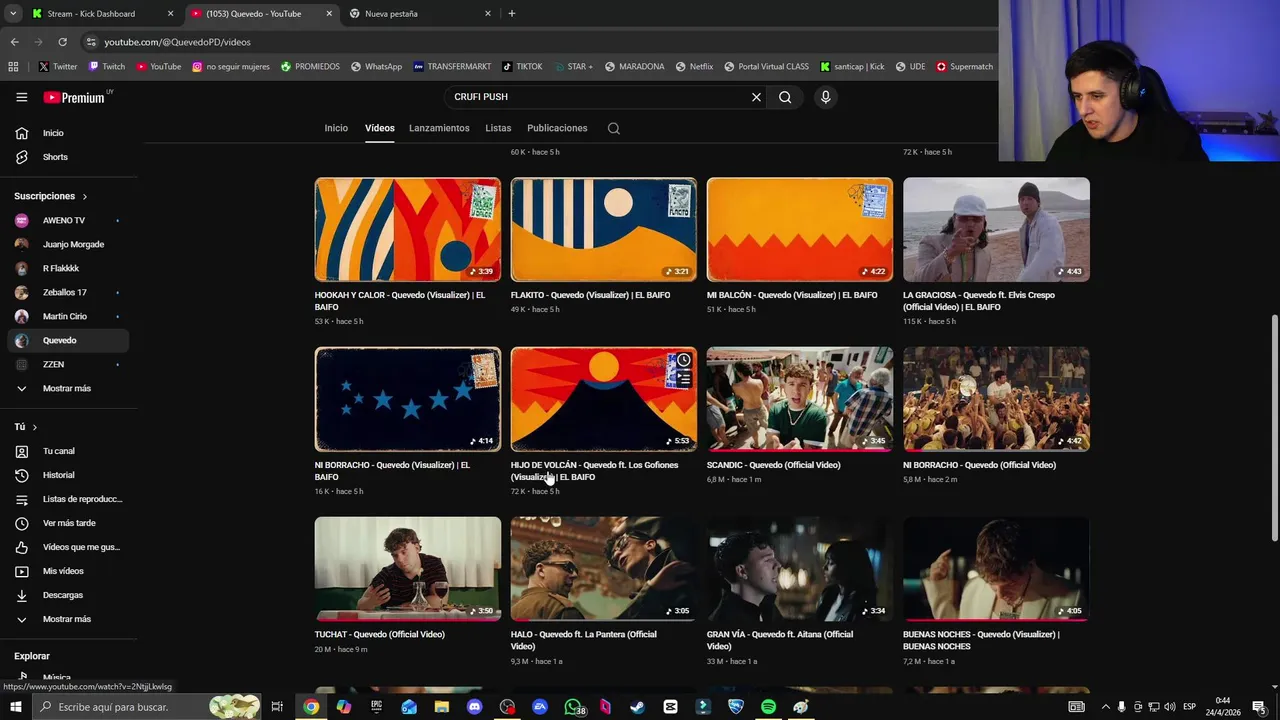Open the YouTube hamburger guide menu

pos(21,97)
